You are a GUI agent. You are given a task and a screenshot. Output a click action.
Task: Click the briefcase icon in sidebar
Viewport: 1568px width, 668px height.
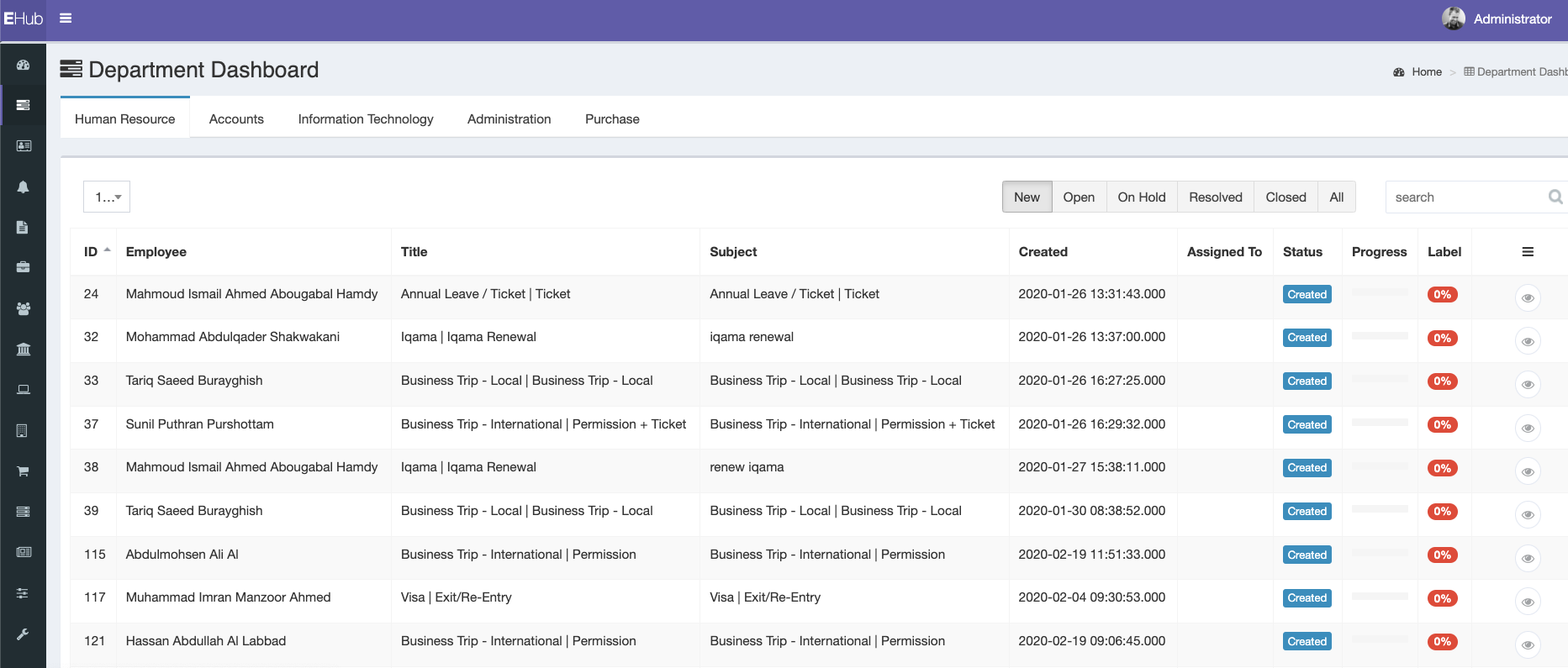pos(23,267)
